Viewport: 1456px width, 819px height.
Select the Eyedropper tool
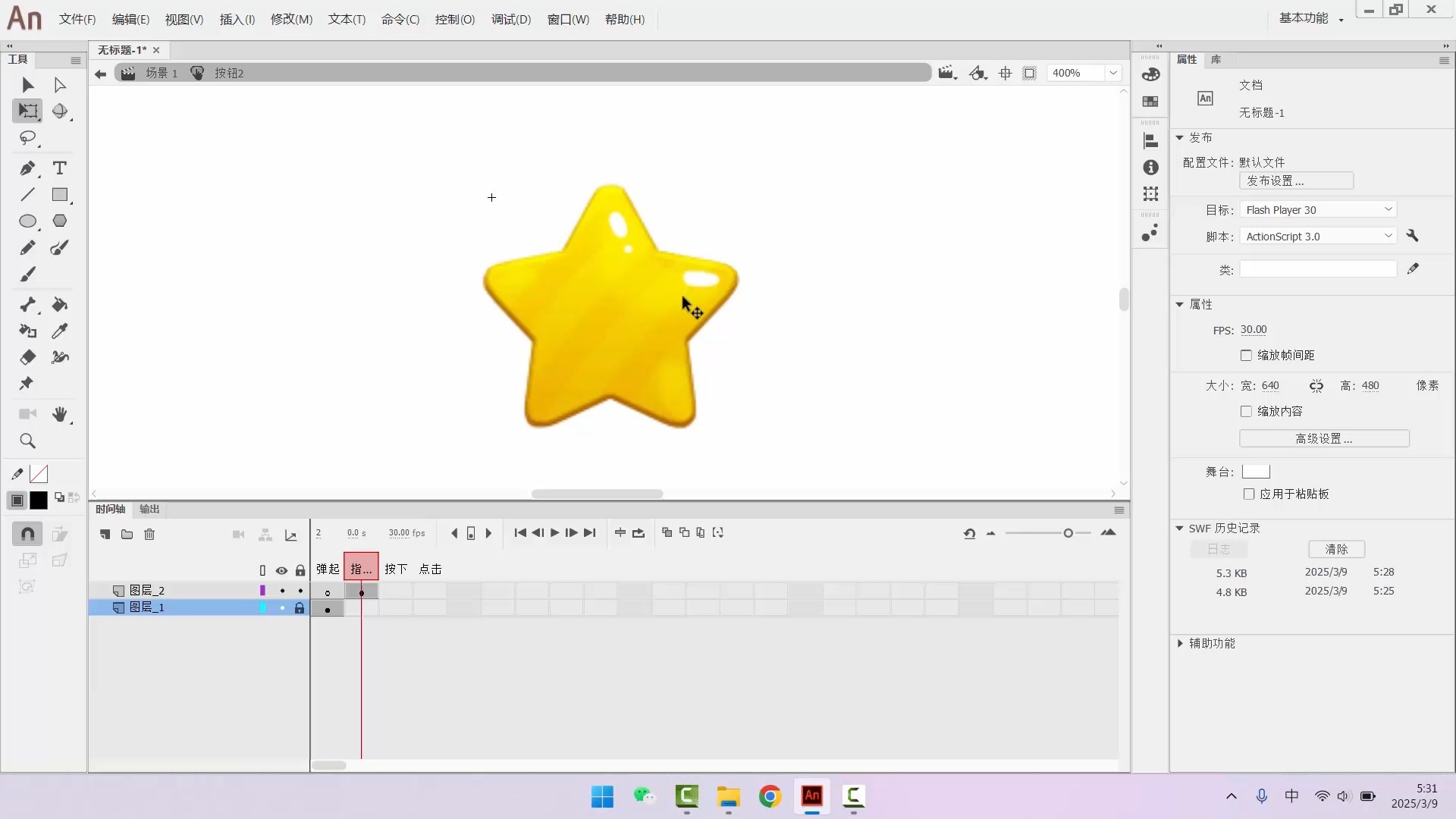click(x=59, y=331)
